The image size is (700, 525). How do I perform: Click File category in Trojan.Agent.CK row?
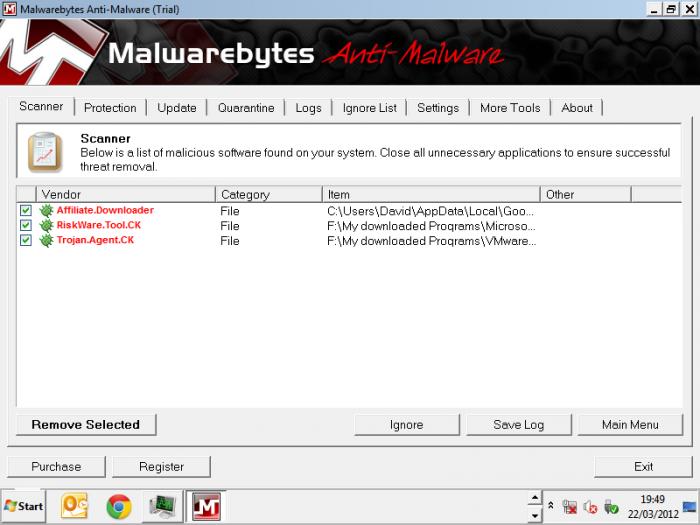pos(230,241)
